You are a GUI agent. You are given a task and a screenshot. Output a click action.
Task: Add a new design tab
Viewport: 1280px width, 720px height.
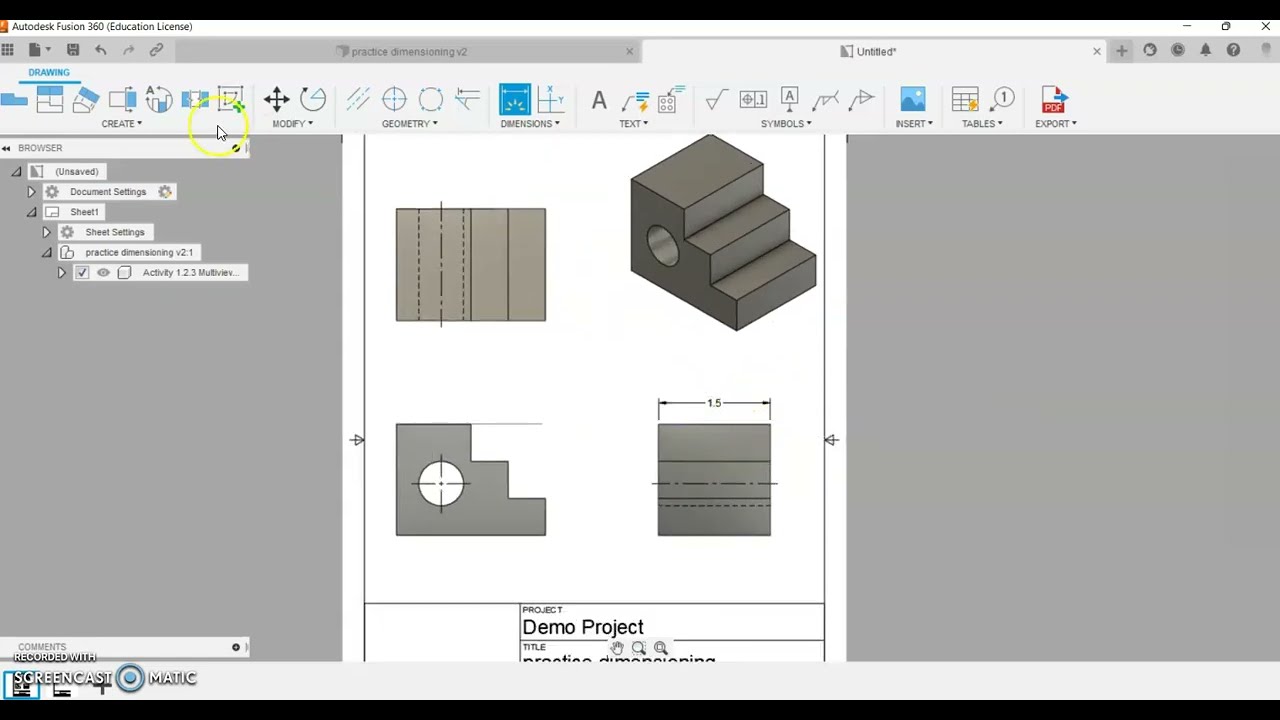point(1122,51)
